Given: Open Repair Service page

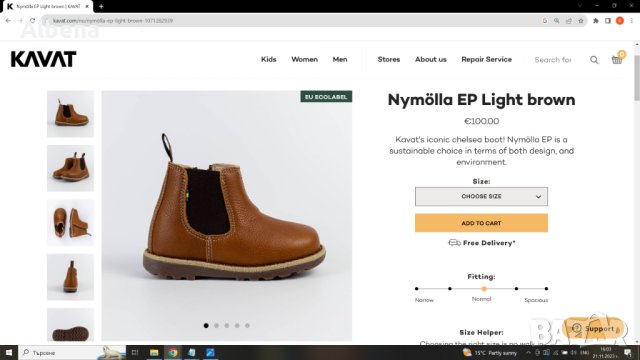Looking at the screenshot, I should (x=487, y=60).
